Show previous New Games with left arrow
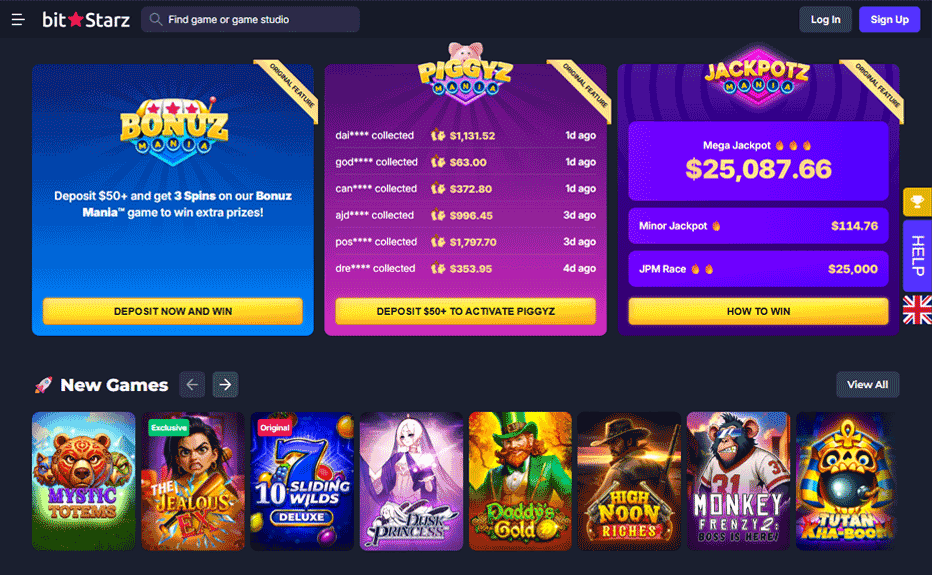 tap(192, 385)
